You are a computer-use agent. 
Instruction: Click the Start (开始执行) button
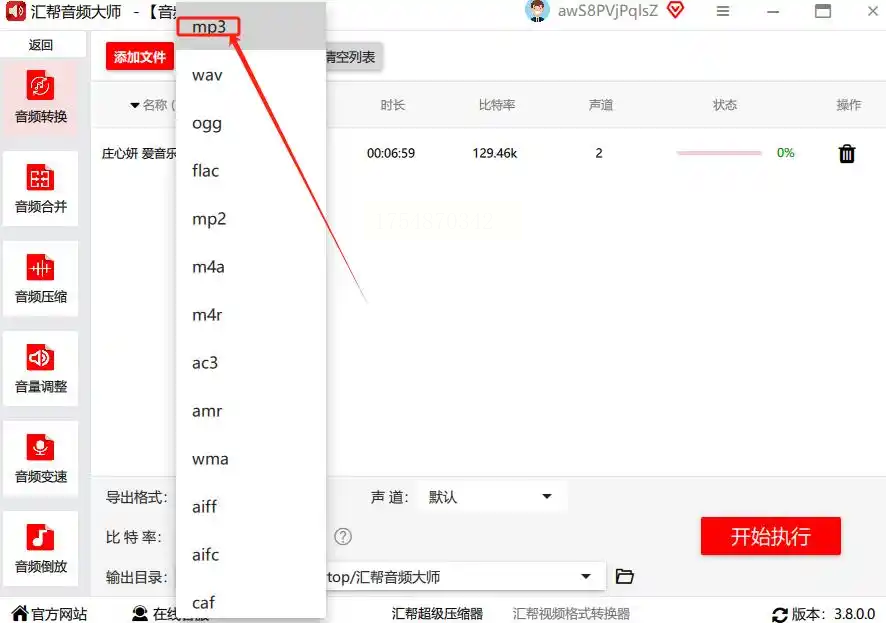(x=771, y=536)
